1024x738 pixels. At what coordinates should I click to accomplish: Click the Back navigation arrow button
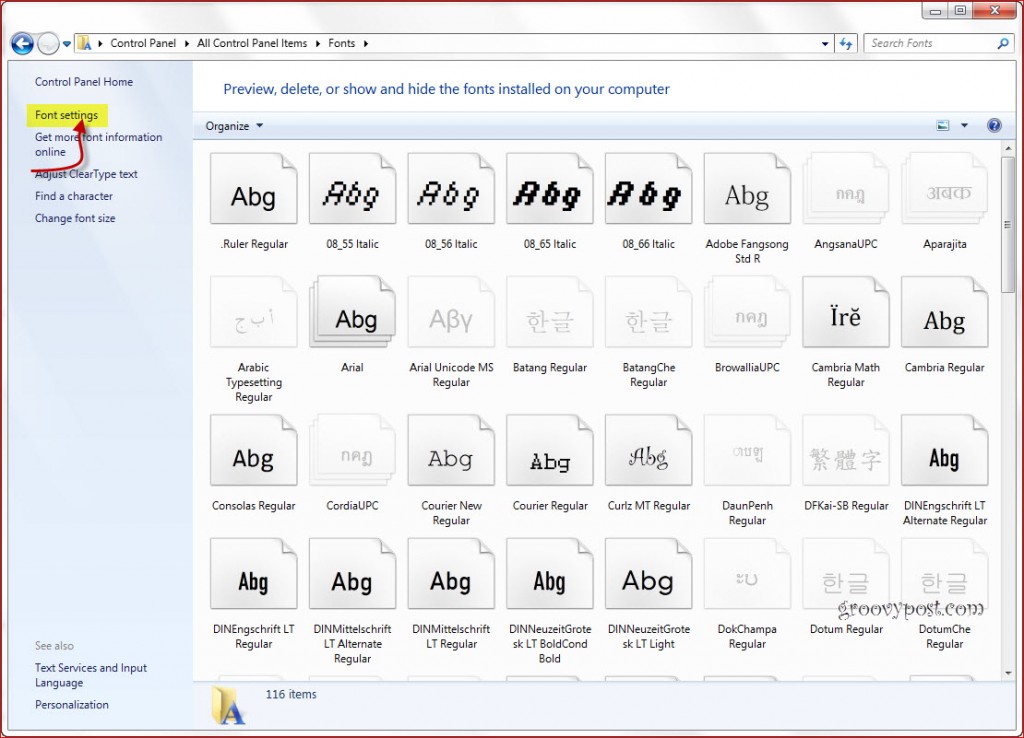click(22, 44)
